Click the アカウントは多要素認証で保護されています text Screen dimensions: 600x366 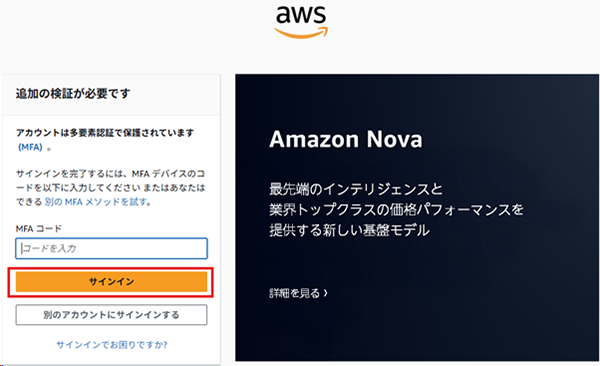[x=105, y=133]
